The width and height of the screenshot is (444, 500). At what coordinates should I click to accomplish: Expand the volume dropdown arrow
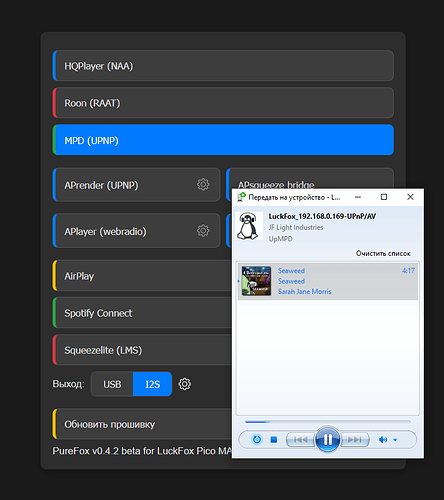coord(395,440)
